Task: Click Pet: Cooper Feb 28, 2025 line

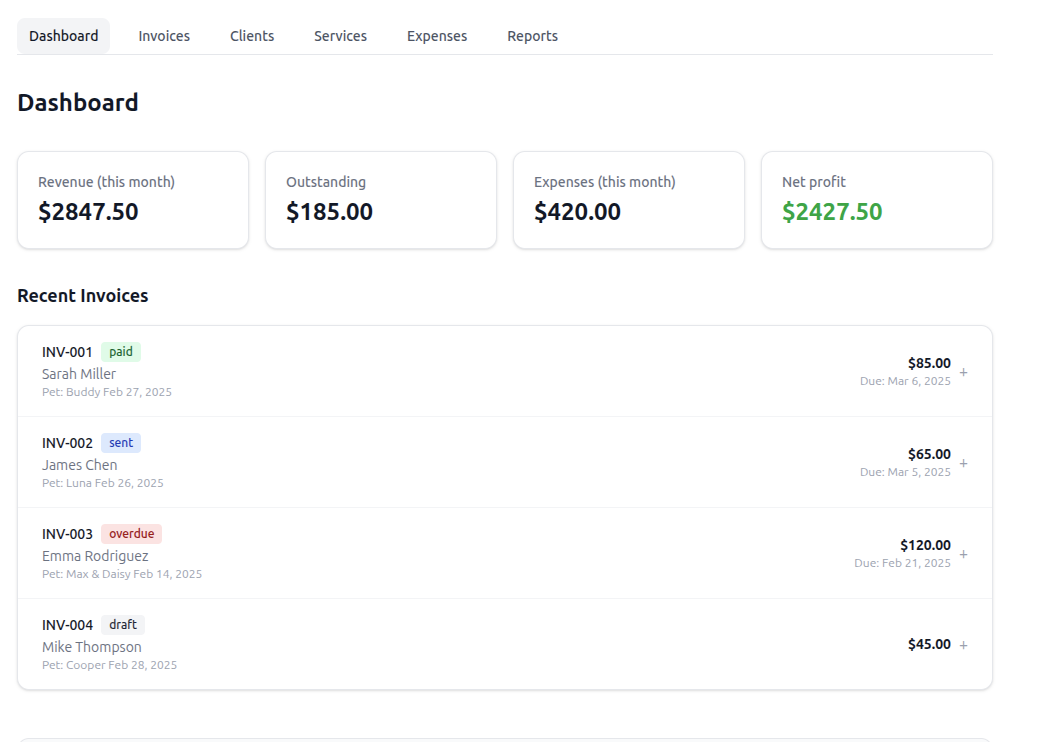Action: pos(109,665)
